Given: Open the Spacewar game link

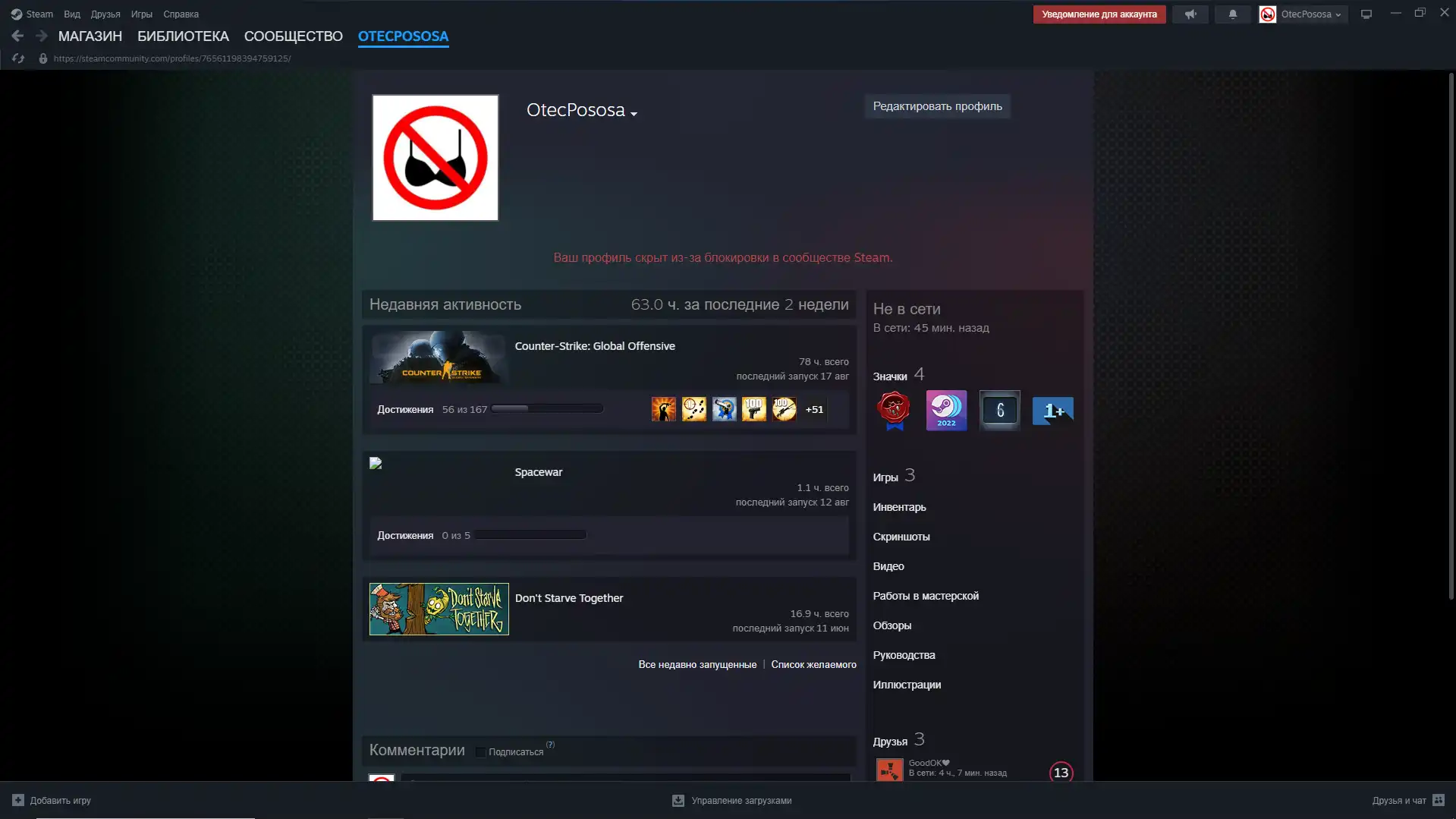Looking at the screenshot, I should (x=538, y=472).
